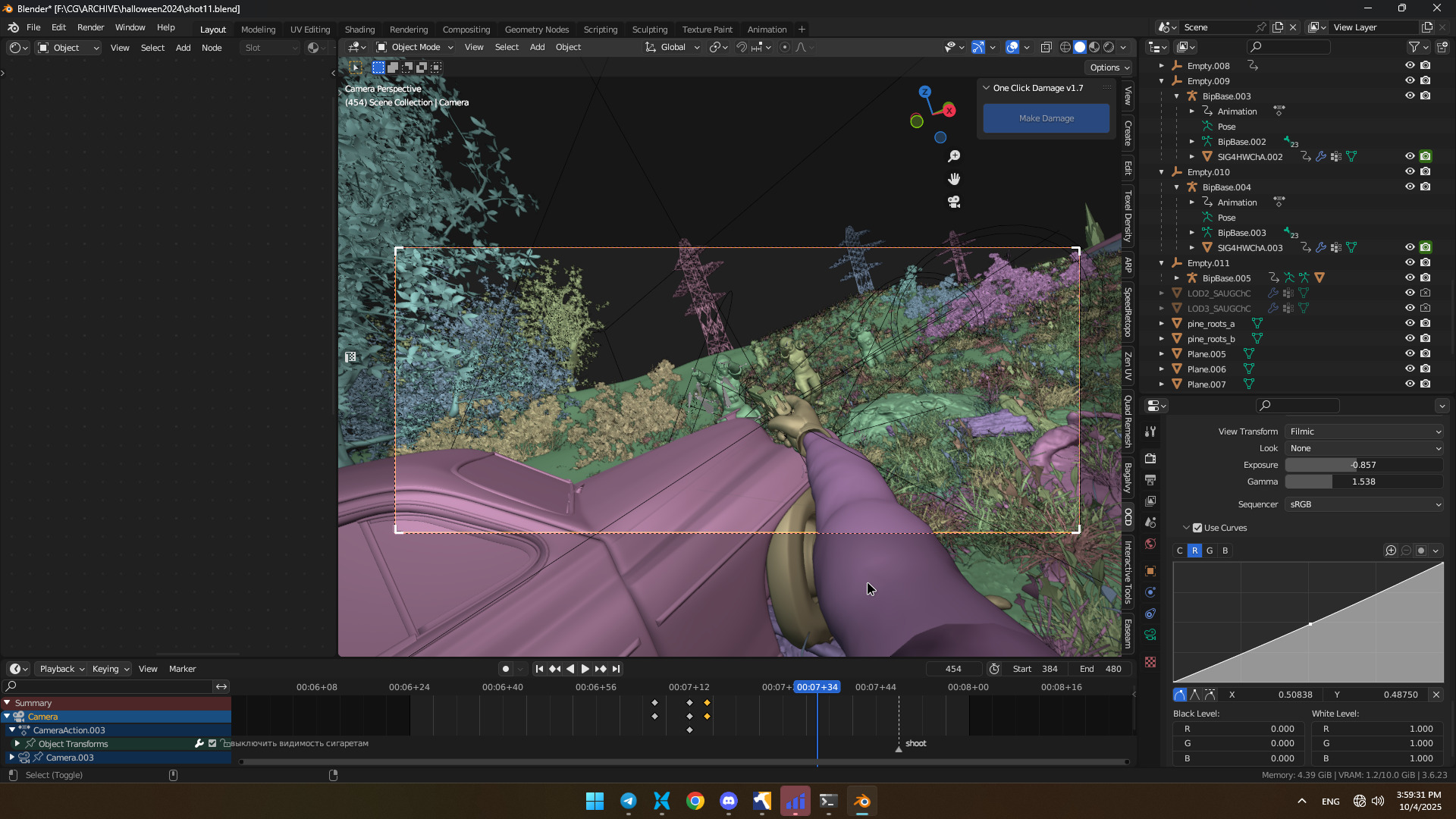Click the zoom magnifier icon in viewport
The height and width of the screenshot is (819, 1456).
pyautogui.click(x=954, y=156)
